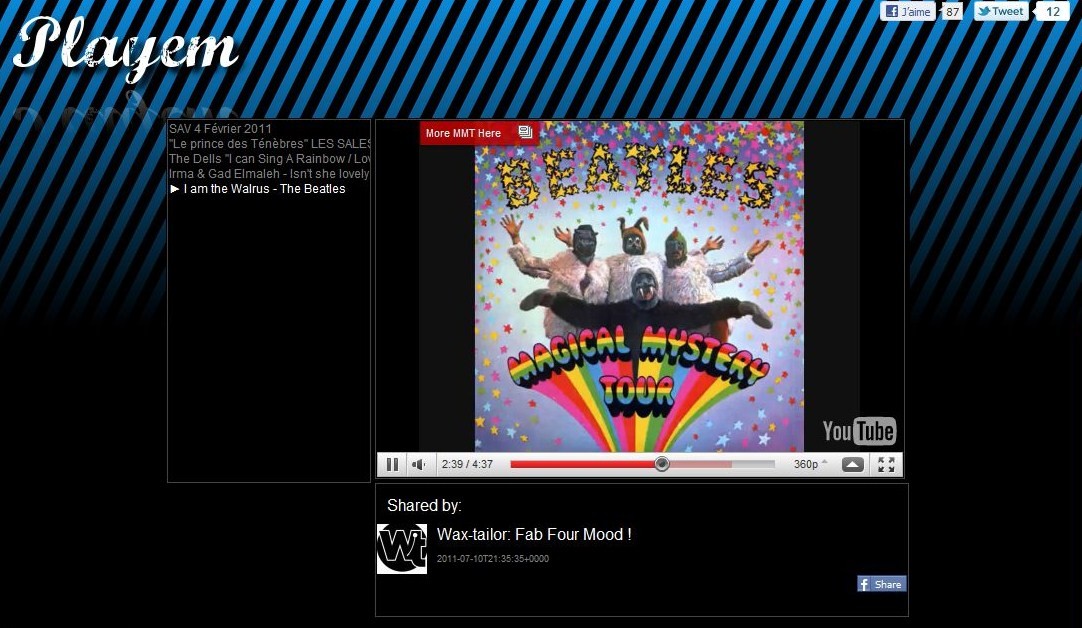Select playlist entry SAV 4 Février 2011
The image size is (1082, 628).
click(x=220, y=128)
